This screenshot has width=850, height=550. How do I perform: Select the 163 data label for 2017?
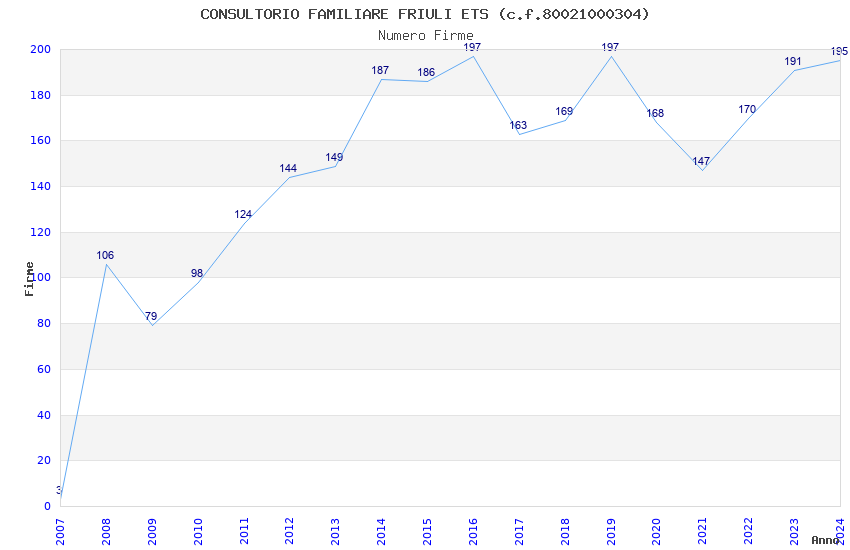pos(518,125)
